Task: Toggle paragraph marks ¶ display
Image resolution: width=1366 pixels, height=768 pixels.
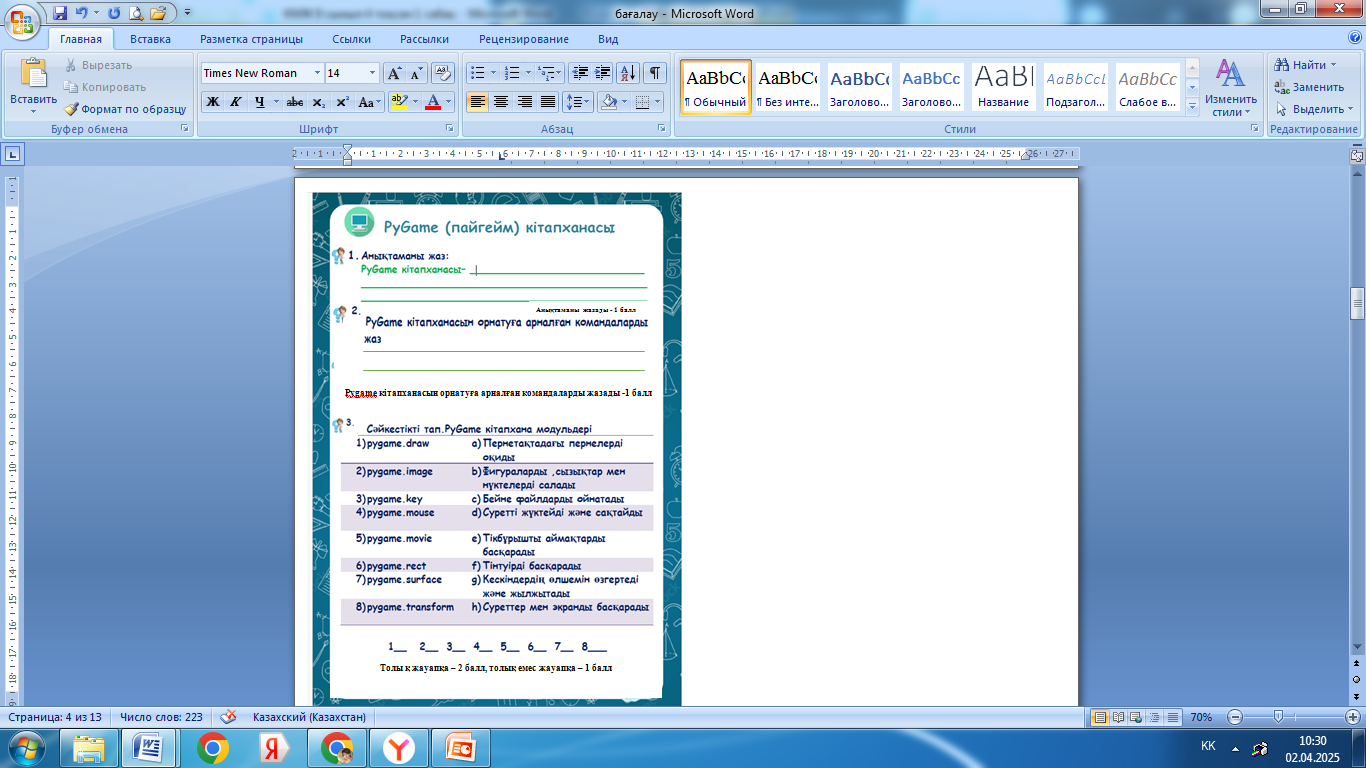Action: click(x=655, y=73)
